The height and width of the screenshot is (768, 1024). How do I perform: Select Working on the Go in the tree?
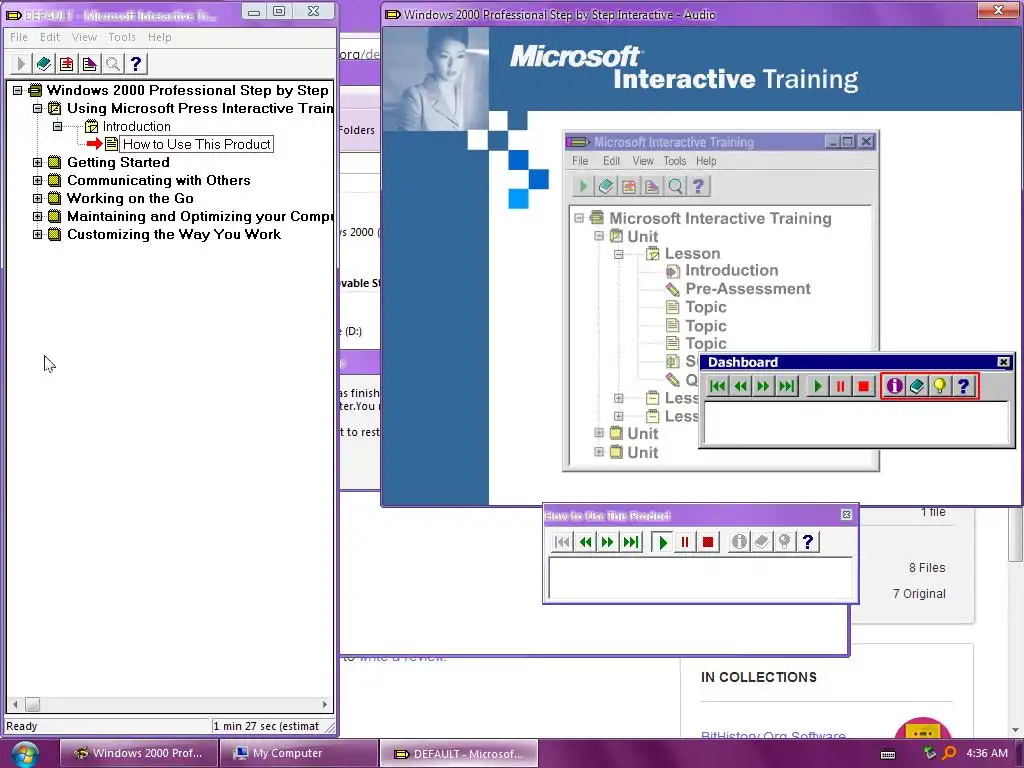(130, 198)
